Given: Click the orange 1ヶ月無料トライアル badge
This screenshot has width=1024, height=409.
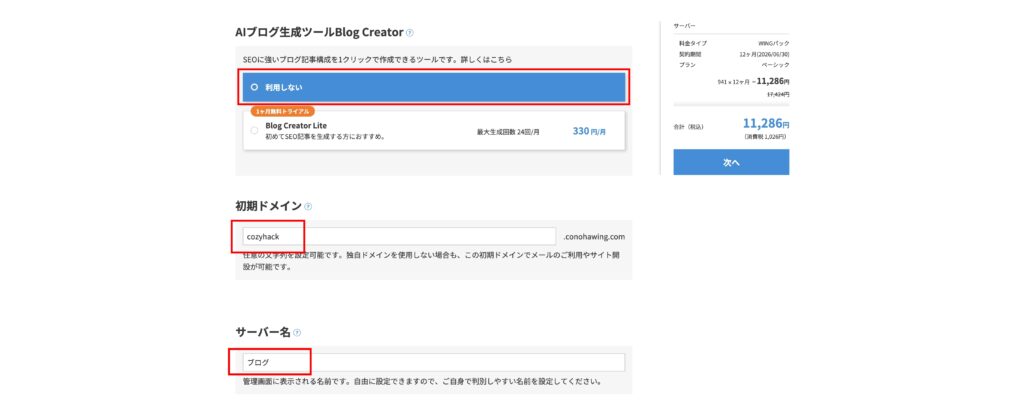Looking at the screenshot, I should coord(283,111).
